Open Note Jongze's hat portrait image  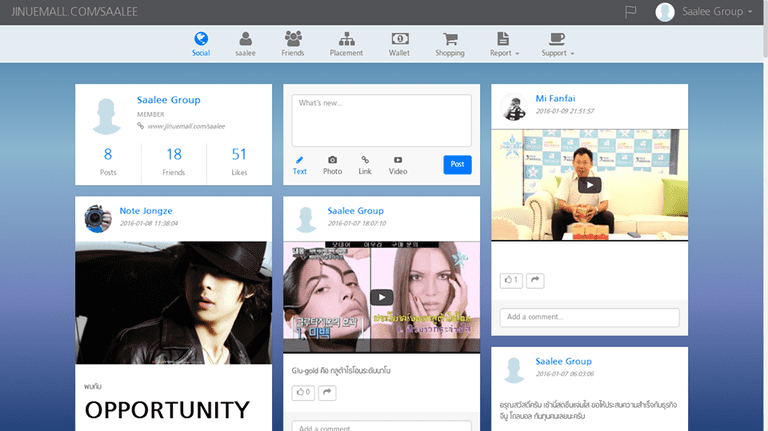173,302
